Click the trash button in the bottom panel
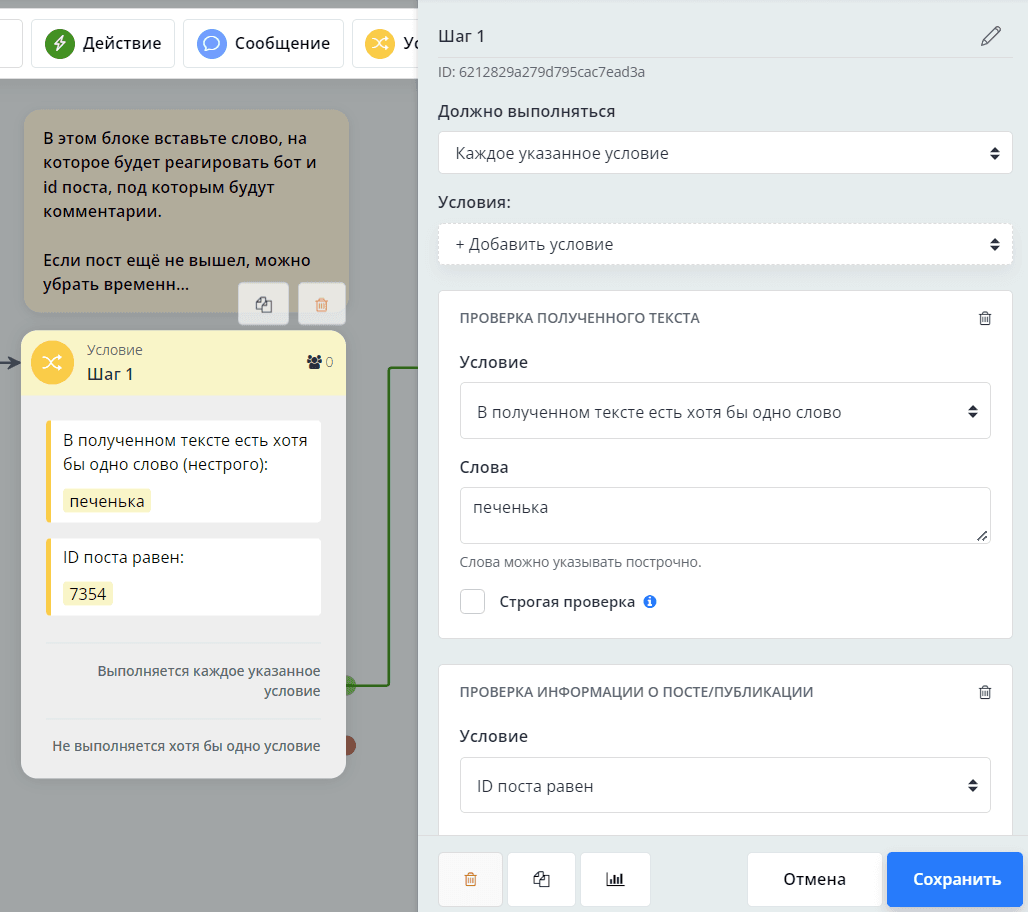The image size is (1028, 912). pos(470,879)
